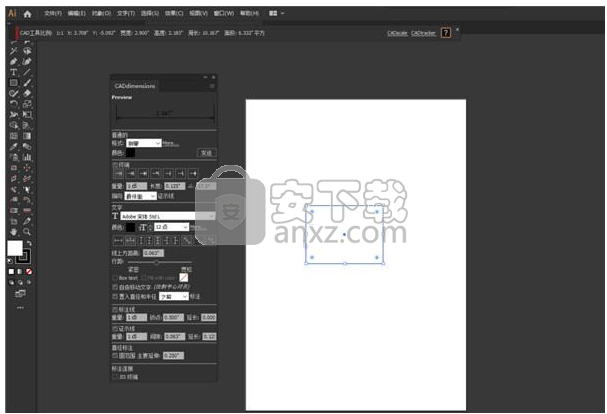
Task: Swap fill and stroke colors arrow
Action: pyautogui.click(x=29, y=243)
